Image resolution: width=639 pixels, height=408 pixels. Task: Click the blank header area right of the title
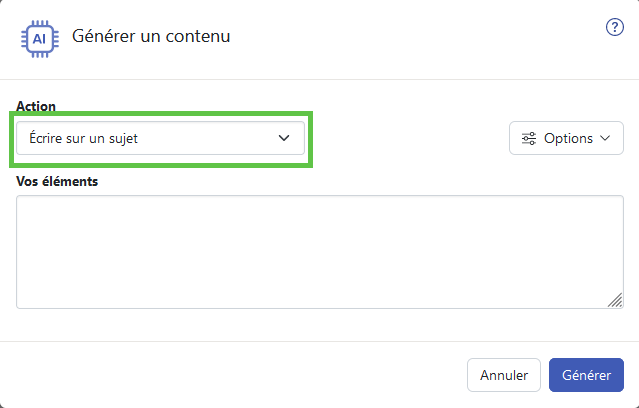[416, 37]
